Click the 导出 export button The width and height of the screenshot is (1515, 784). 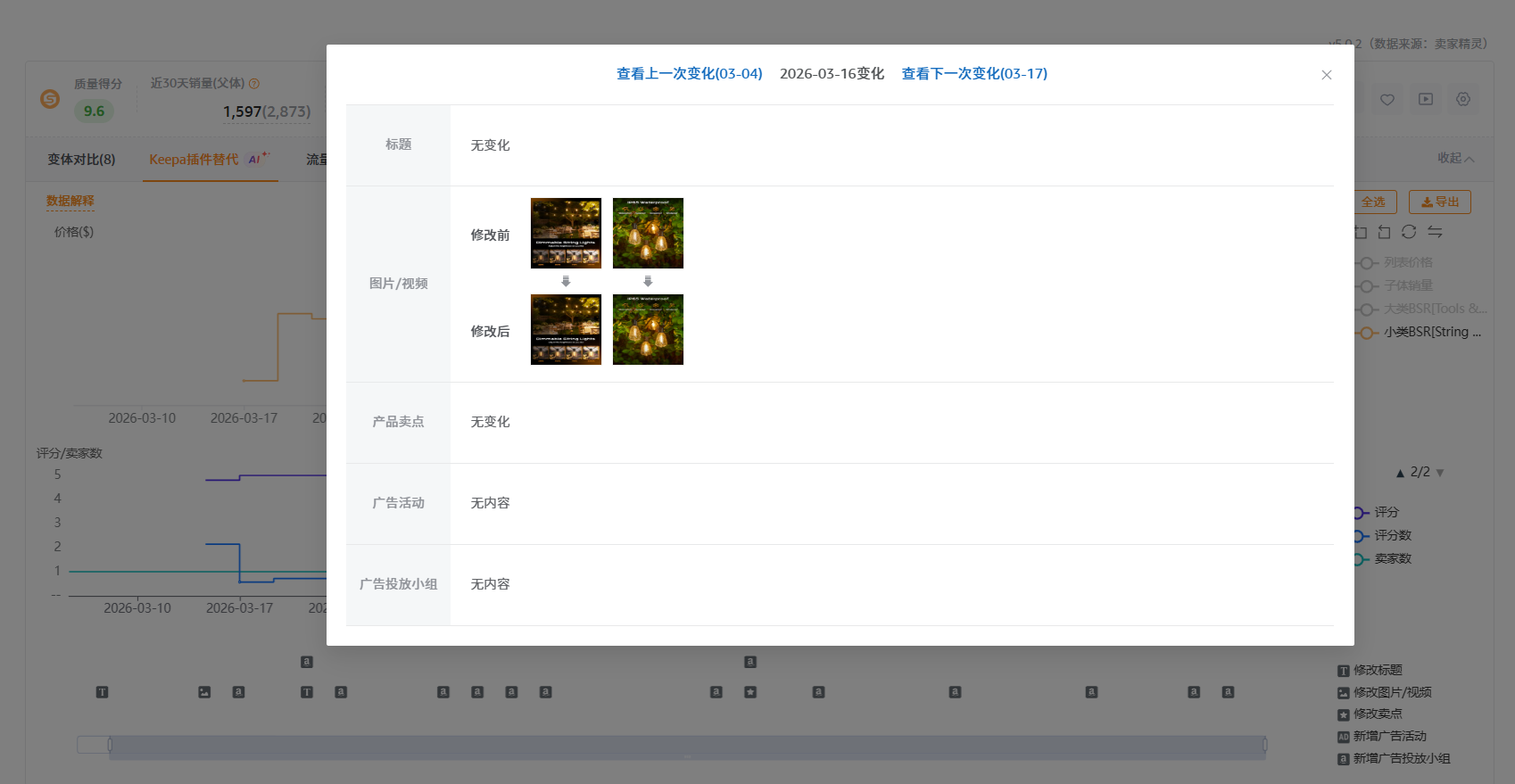tap(1439, 202)
